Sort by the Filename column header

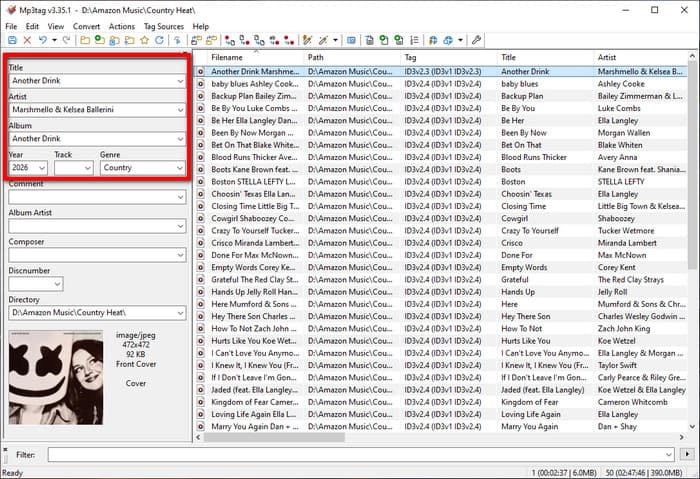pyautogui.click(x=255, y=58)
